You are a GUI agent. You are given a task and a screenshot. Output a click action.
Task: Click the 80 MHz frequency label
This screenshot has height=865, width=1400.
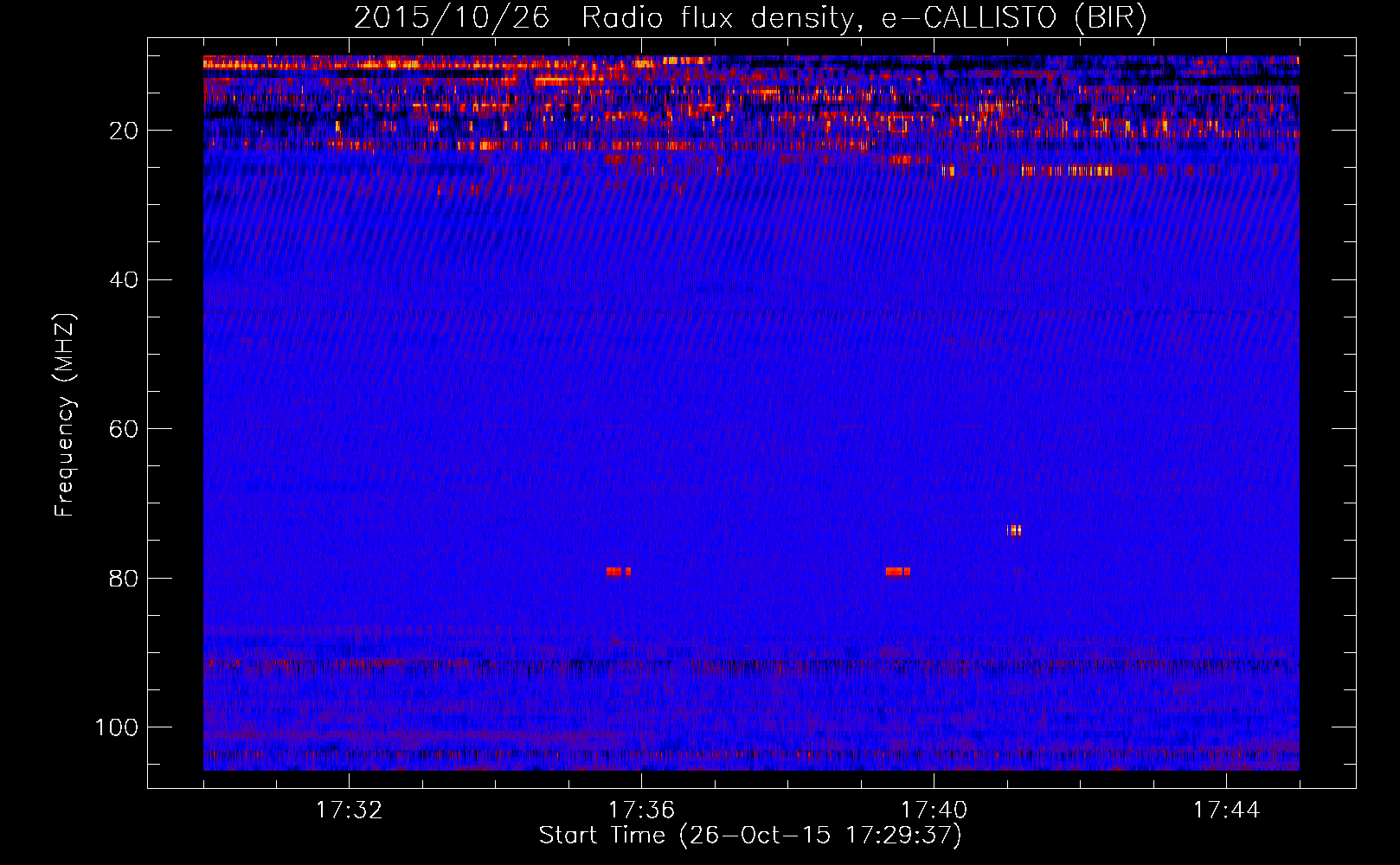point(124,578)
